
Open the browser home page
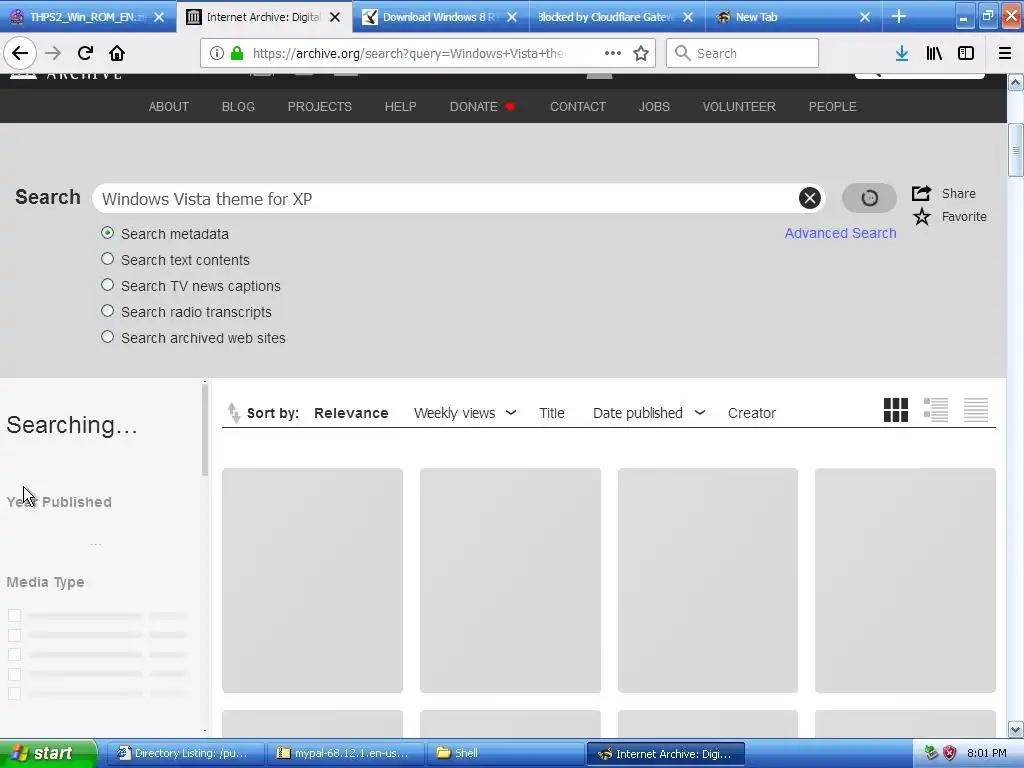117,54
